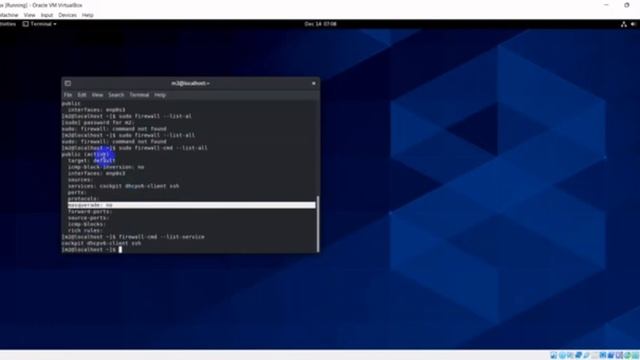Click the 'rich rules:' line

[x=85, y=231]
